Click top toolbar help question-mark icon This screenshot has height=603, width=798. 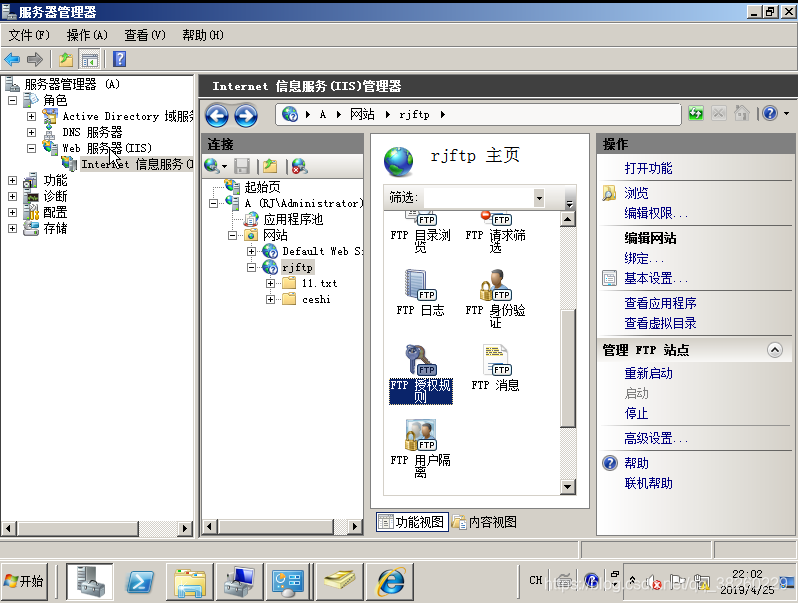coord(120,60)
